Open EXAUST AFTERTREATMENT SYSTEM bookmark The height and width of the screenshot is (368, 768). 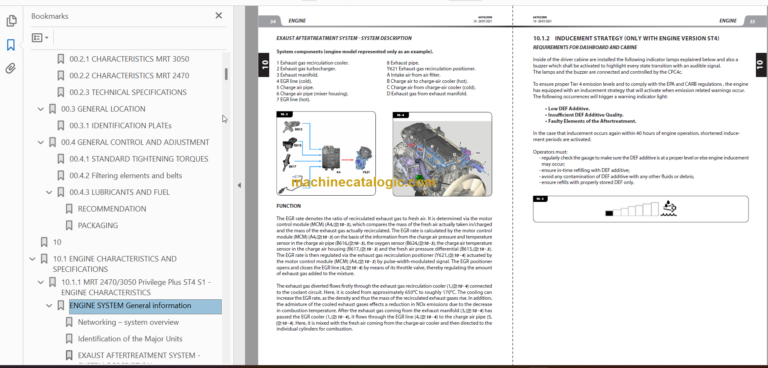[139, 355]
